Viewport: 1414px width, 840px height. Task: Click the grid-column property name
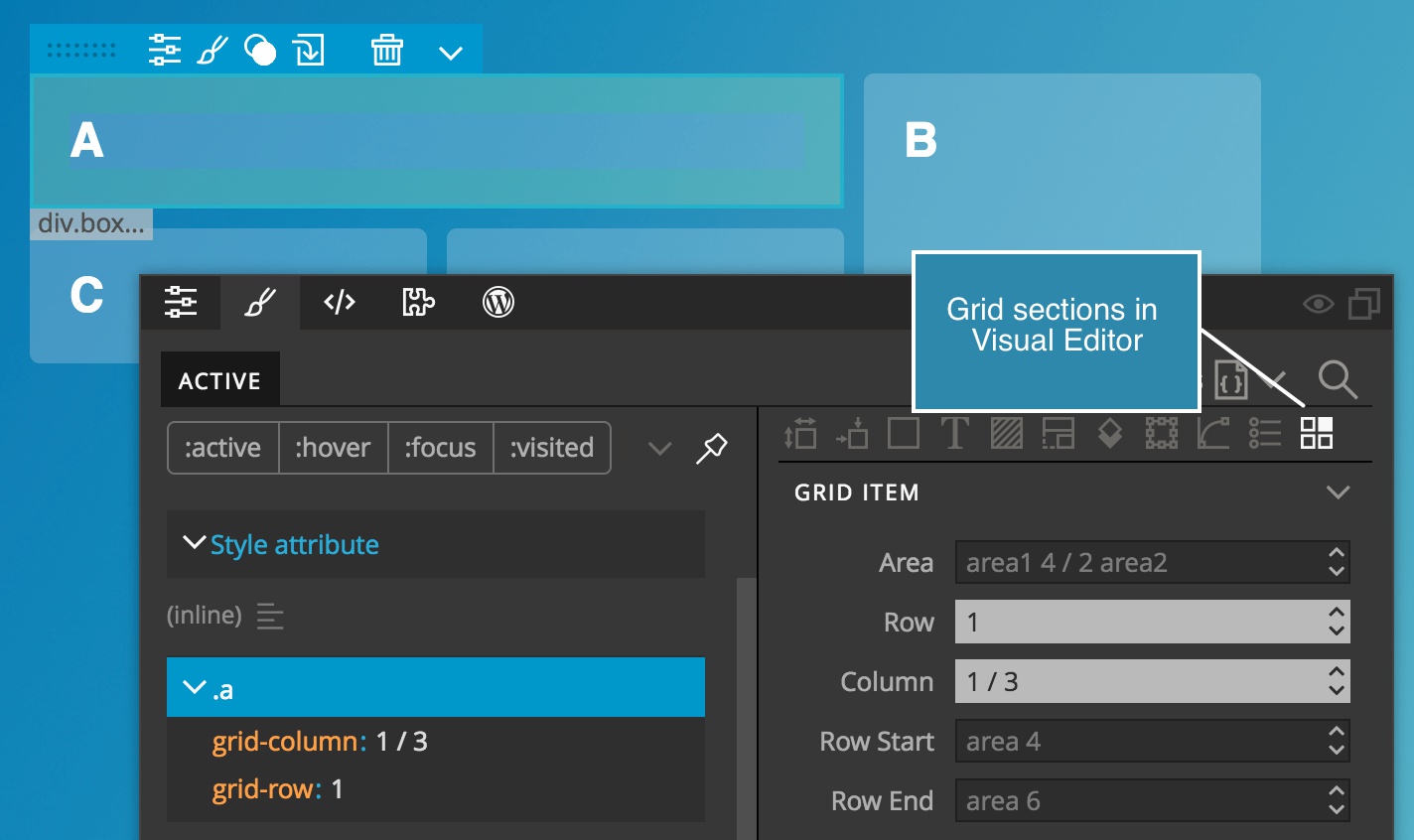click(x=285, y=742)
